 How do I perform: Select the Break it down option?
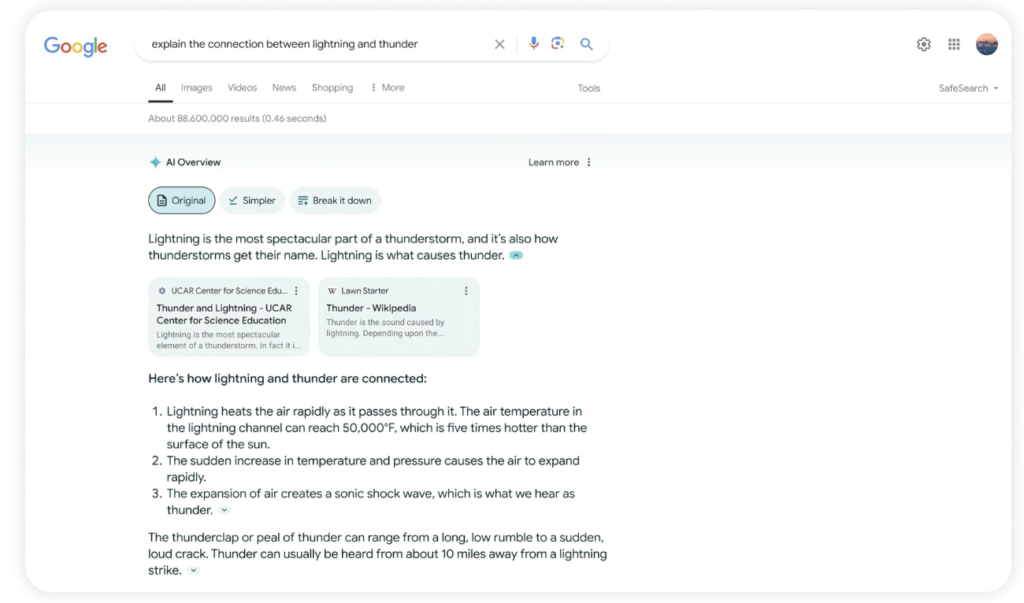335,200
